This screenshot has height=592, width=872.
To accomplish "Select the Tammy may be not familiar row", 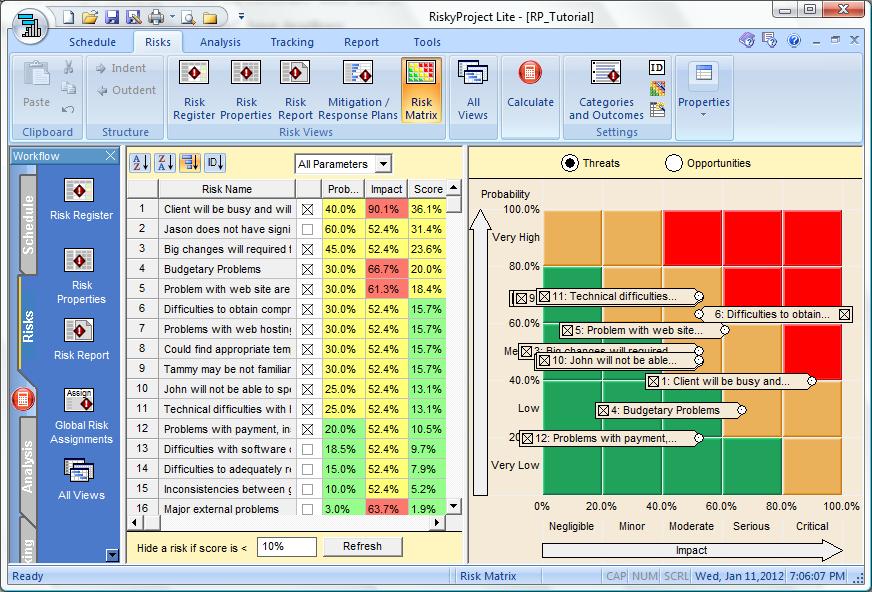I will click(x=286, y=369).
